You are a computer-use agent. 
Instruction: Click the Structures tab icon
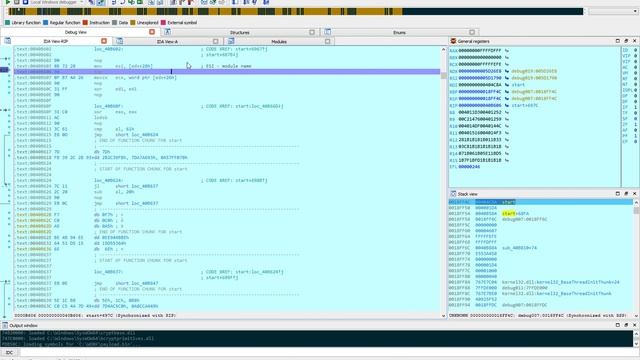point(167,32)
